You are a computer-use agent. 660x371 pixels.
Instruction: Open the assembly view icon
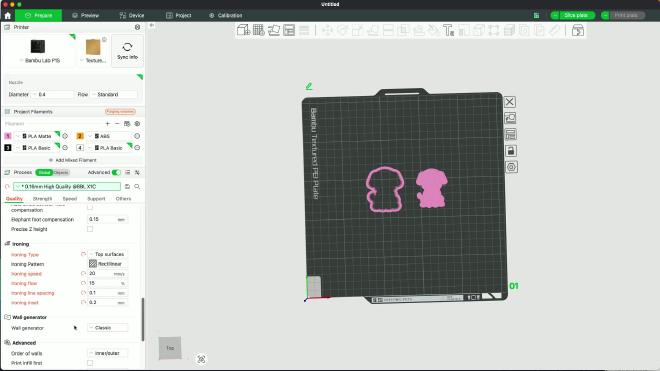(578, 30)
